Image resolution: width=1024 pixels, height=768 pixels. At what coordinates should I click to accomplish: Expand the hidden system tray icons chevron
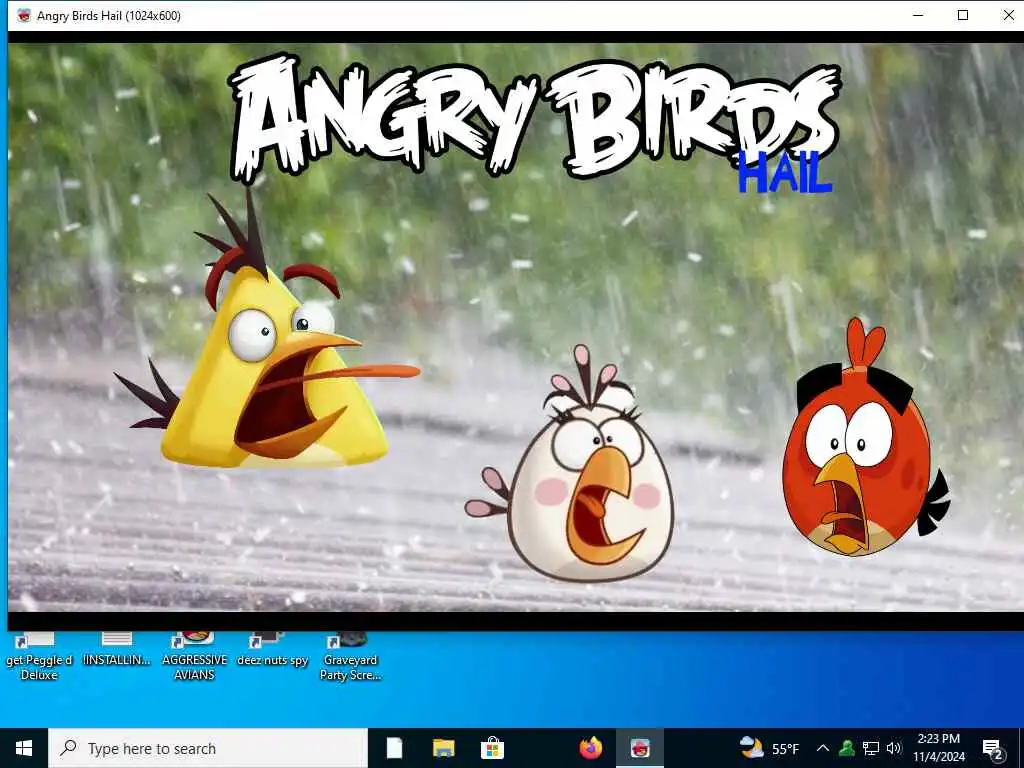pos(823,748)
